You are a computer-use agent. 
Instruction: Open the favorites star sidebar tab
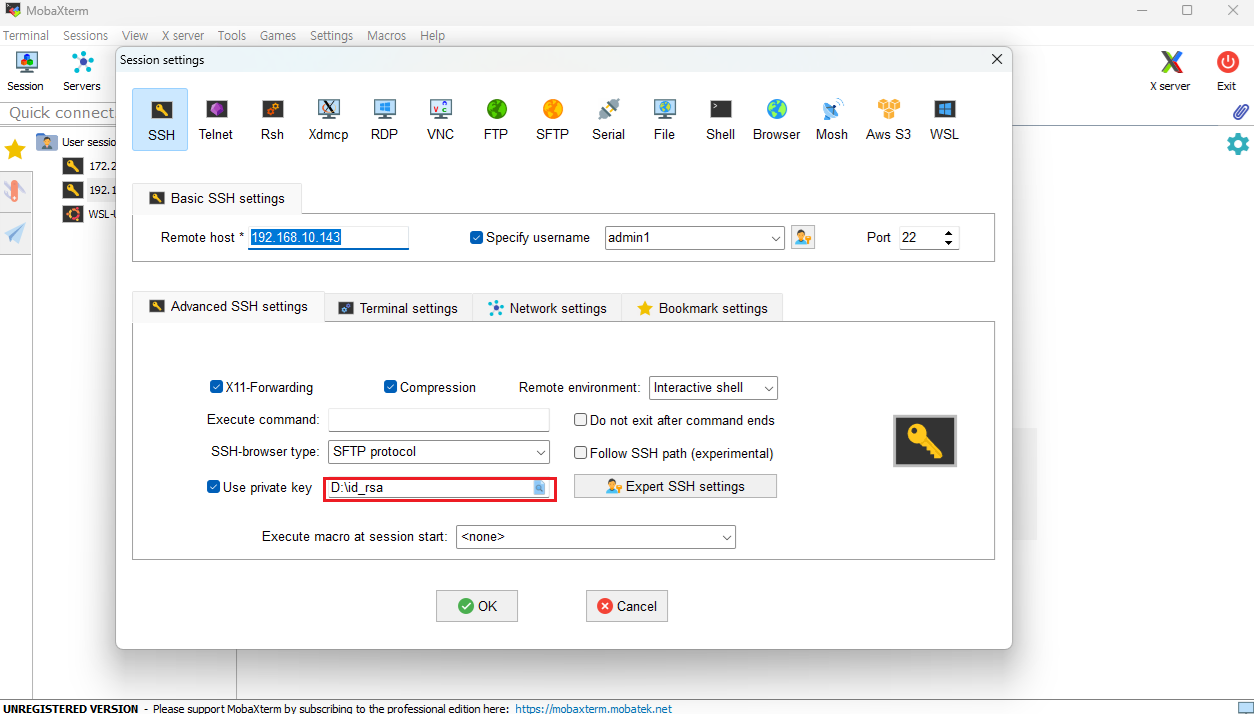pos(15,150)
